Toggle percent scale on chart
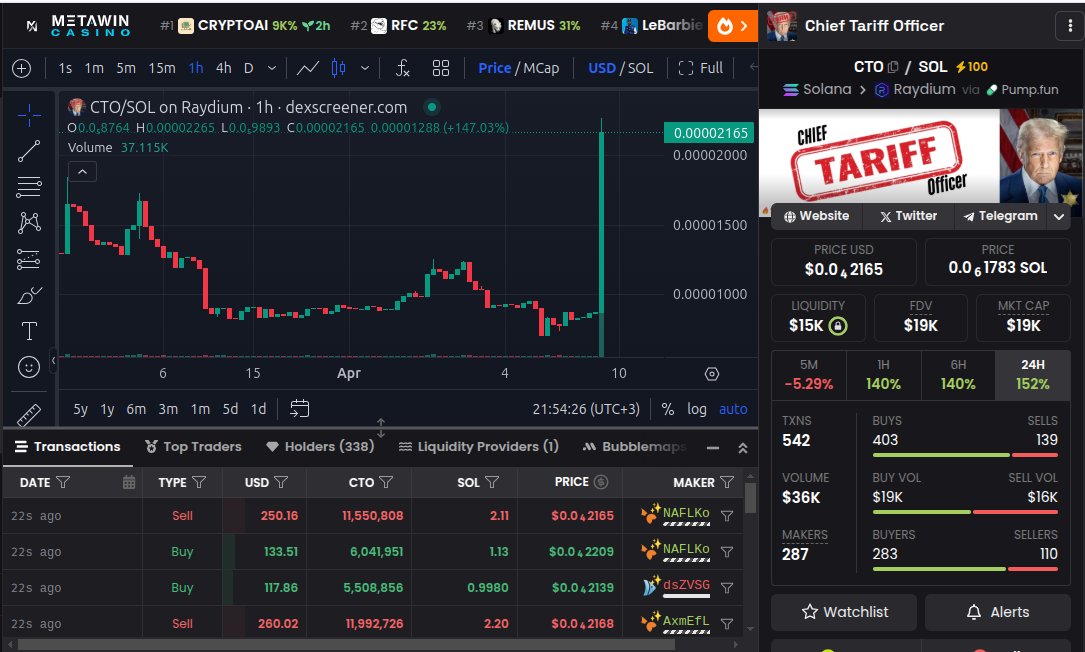Image resolution: width=1085 pixels, height=652 pixels. (668, 409)
